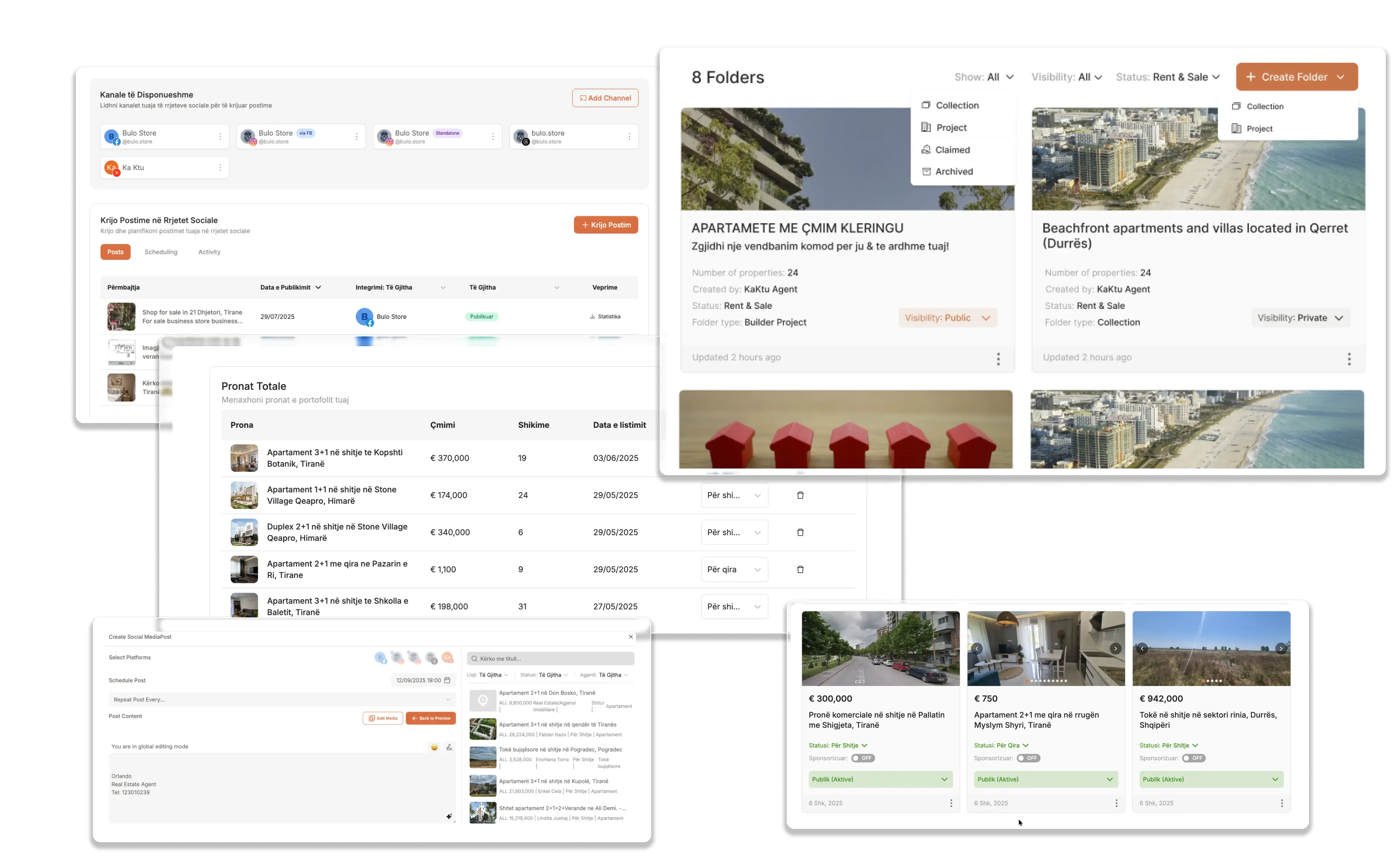The width and height of the screenshot is (1400, 864).
Task: Delete the Duplex 2+1 Stone Village listing
Action: point(800,532)
